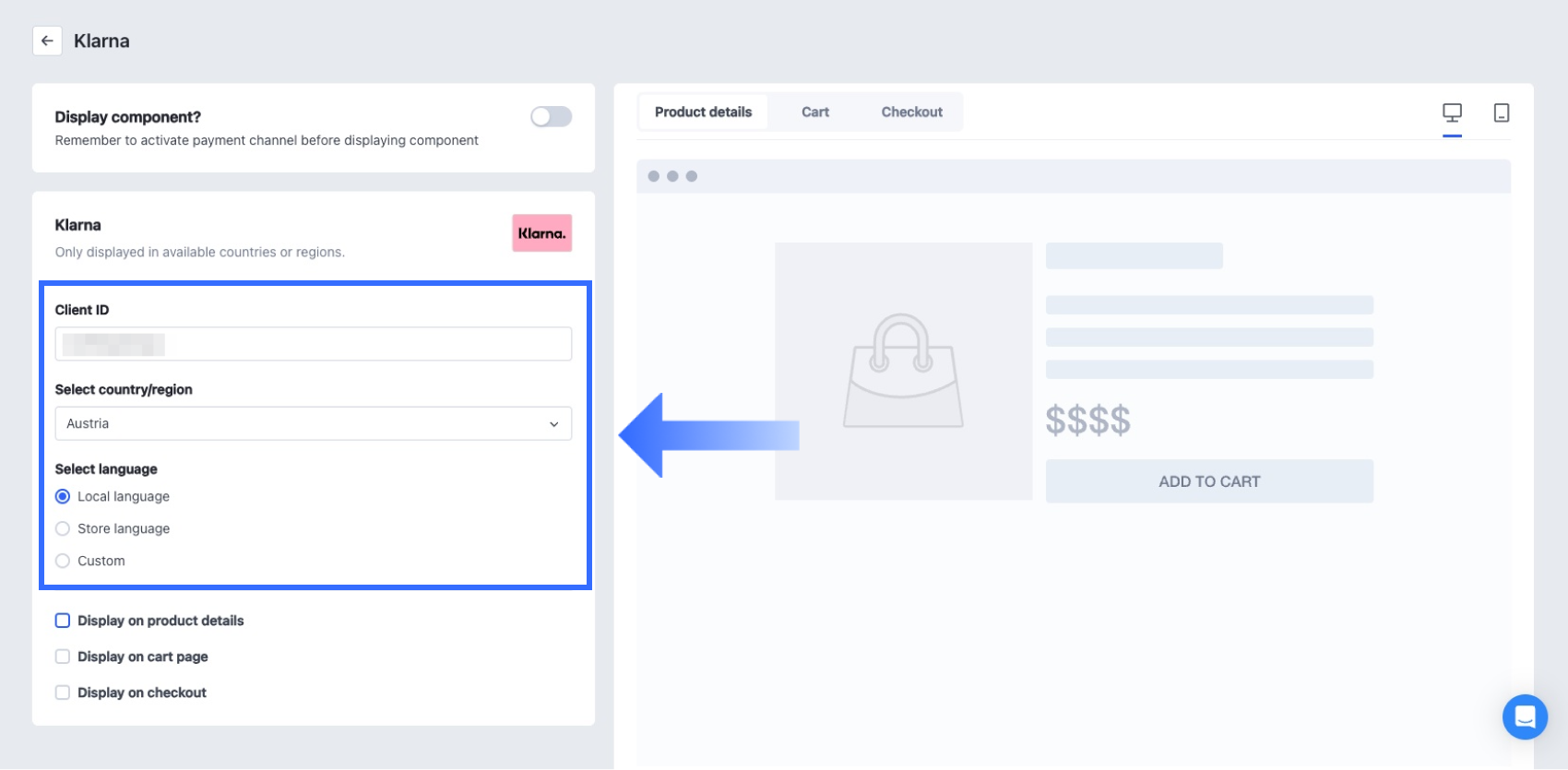Toggle the Display component switch
The image size is (1568, 770).
pyautogui.click(x=552, y=116)
